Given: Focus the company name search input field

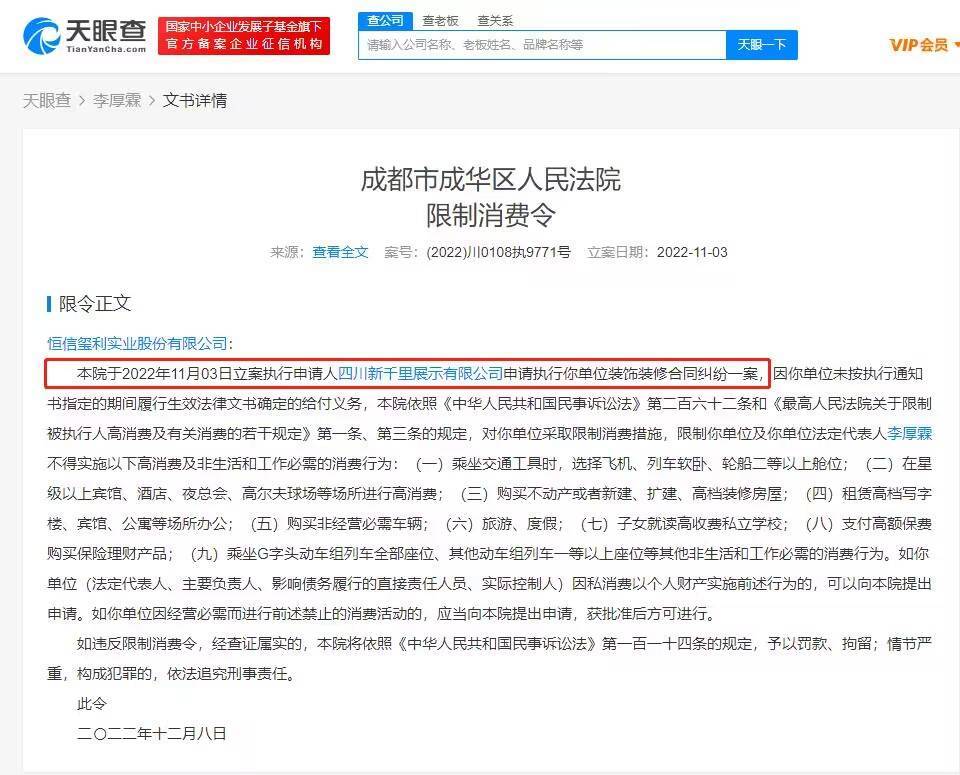Looking at the screenshot, I should point(542,45).
